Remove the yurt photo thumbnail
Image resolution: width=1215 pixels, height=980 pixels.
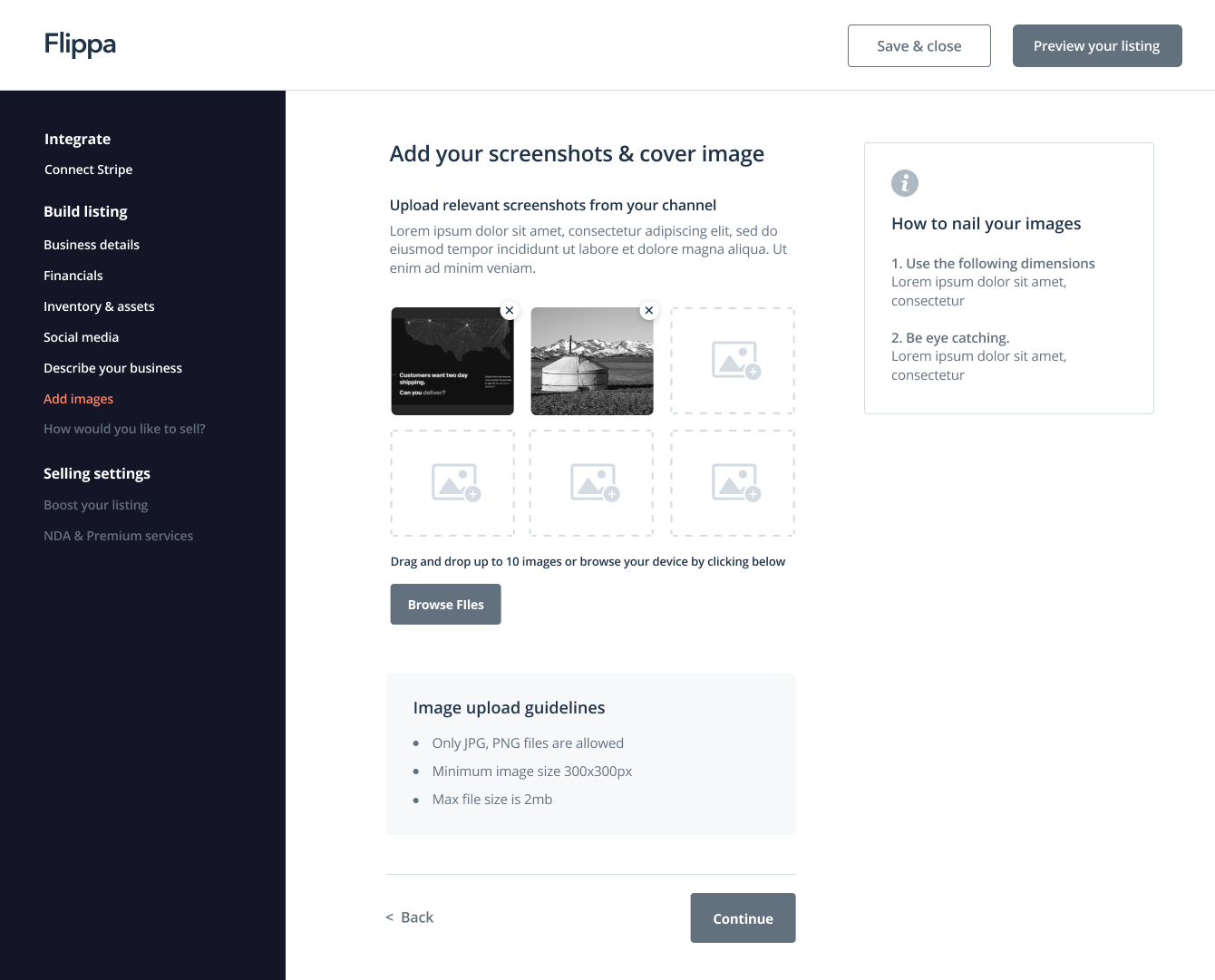pos(649,310)
